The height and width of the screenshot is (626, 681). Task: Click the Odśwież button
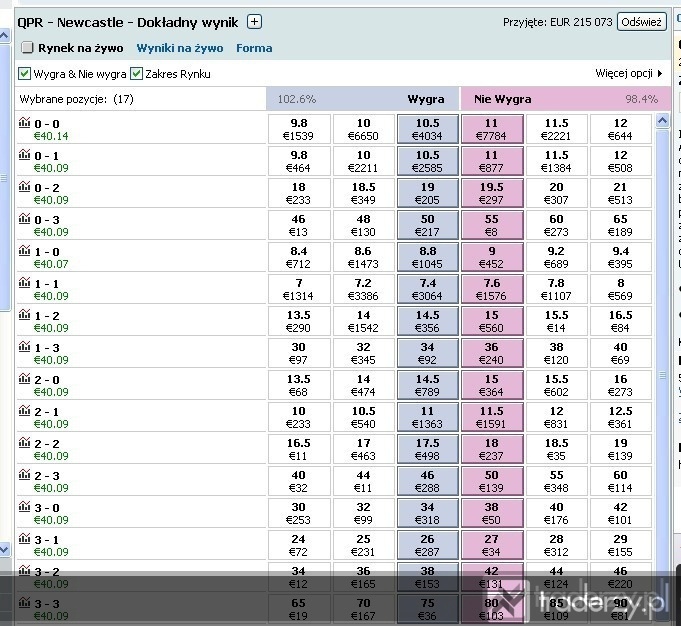tap(641, 22)
